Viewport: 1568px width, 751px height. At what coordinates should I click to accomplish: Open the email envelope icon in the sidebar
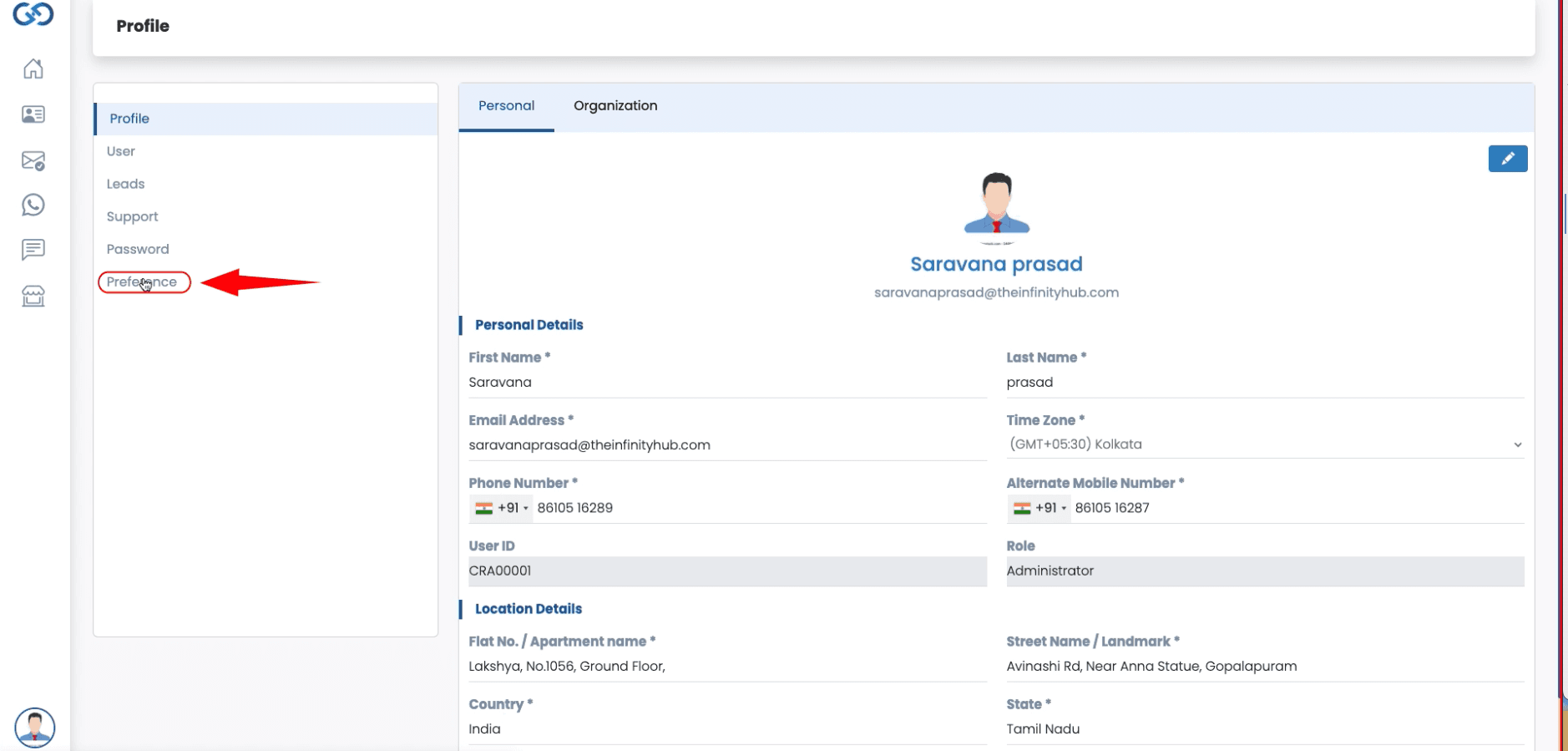tap(33, 160)
